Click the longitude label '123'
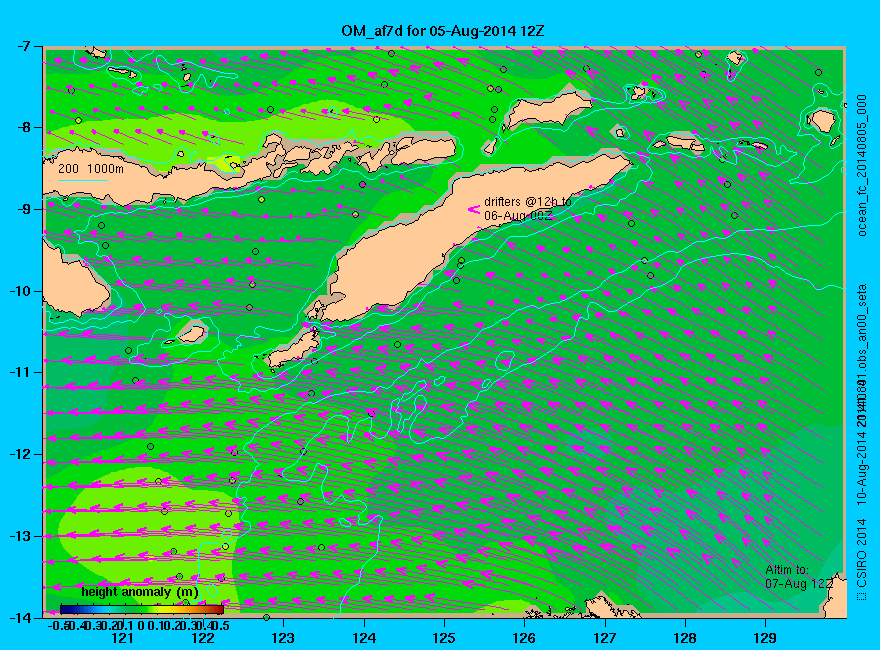This screenshot has height=650, width=880. click(283, 638)
